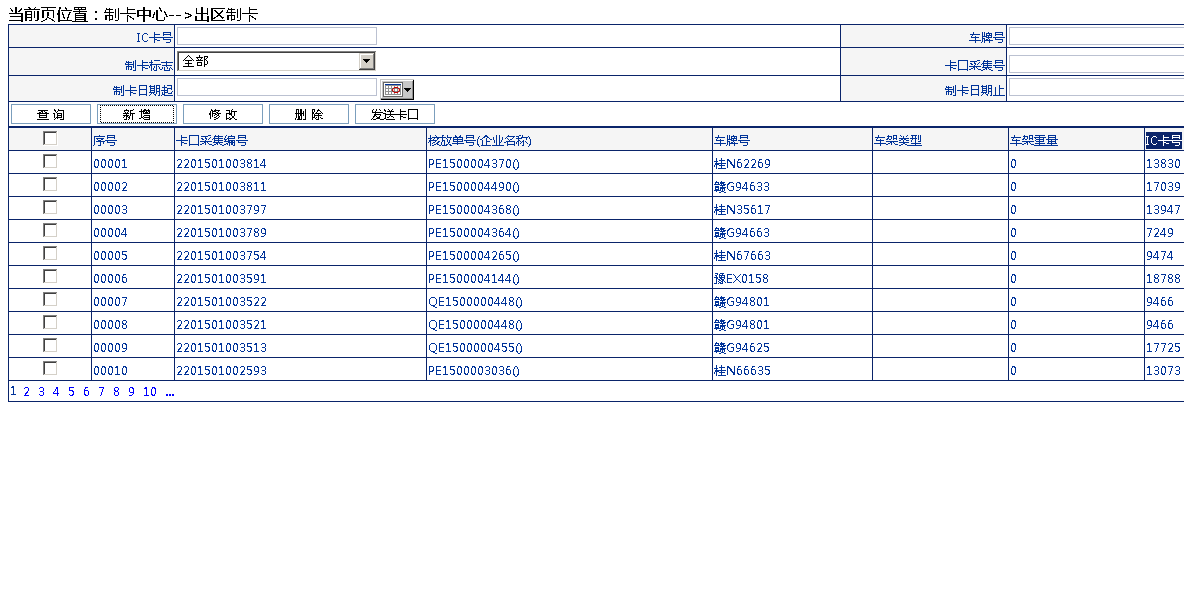1184x598 pixels.
Task: Click the highlighted IC卡号 column header
Action: (x=1164, y=140)
